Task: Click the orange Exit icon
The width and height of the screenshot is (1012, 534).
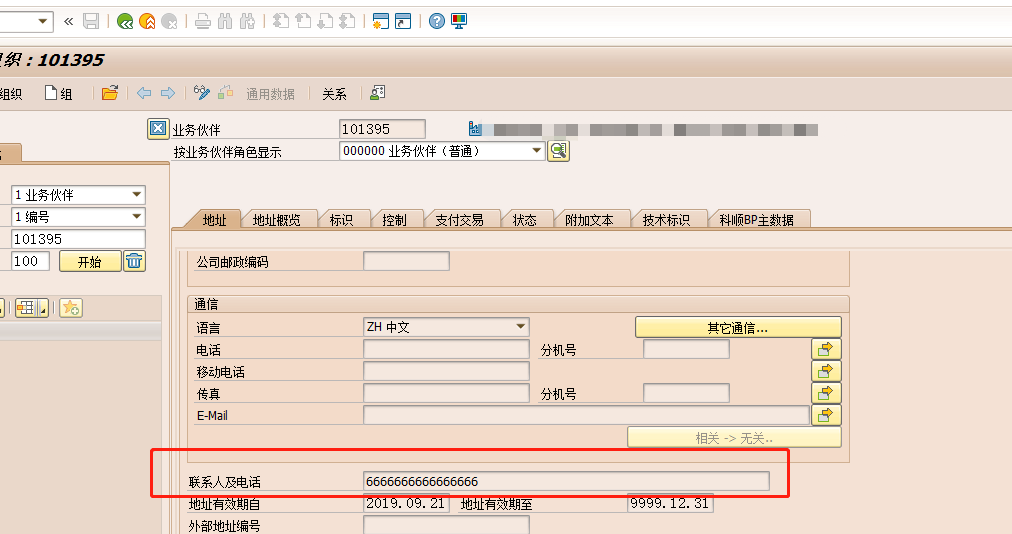Action: pyautogui.click(x=147, y=21)
